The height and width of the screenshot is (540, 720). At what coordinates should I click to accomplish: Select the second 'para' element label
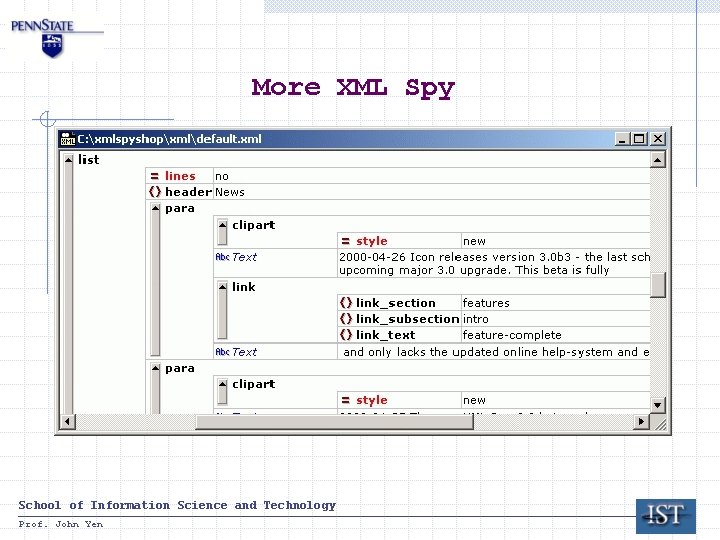(180, 368)
